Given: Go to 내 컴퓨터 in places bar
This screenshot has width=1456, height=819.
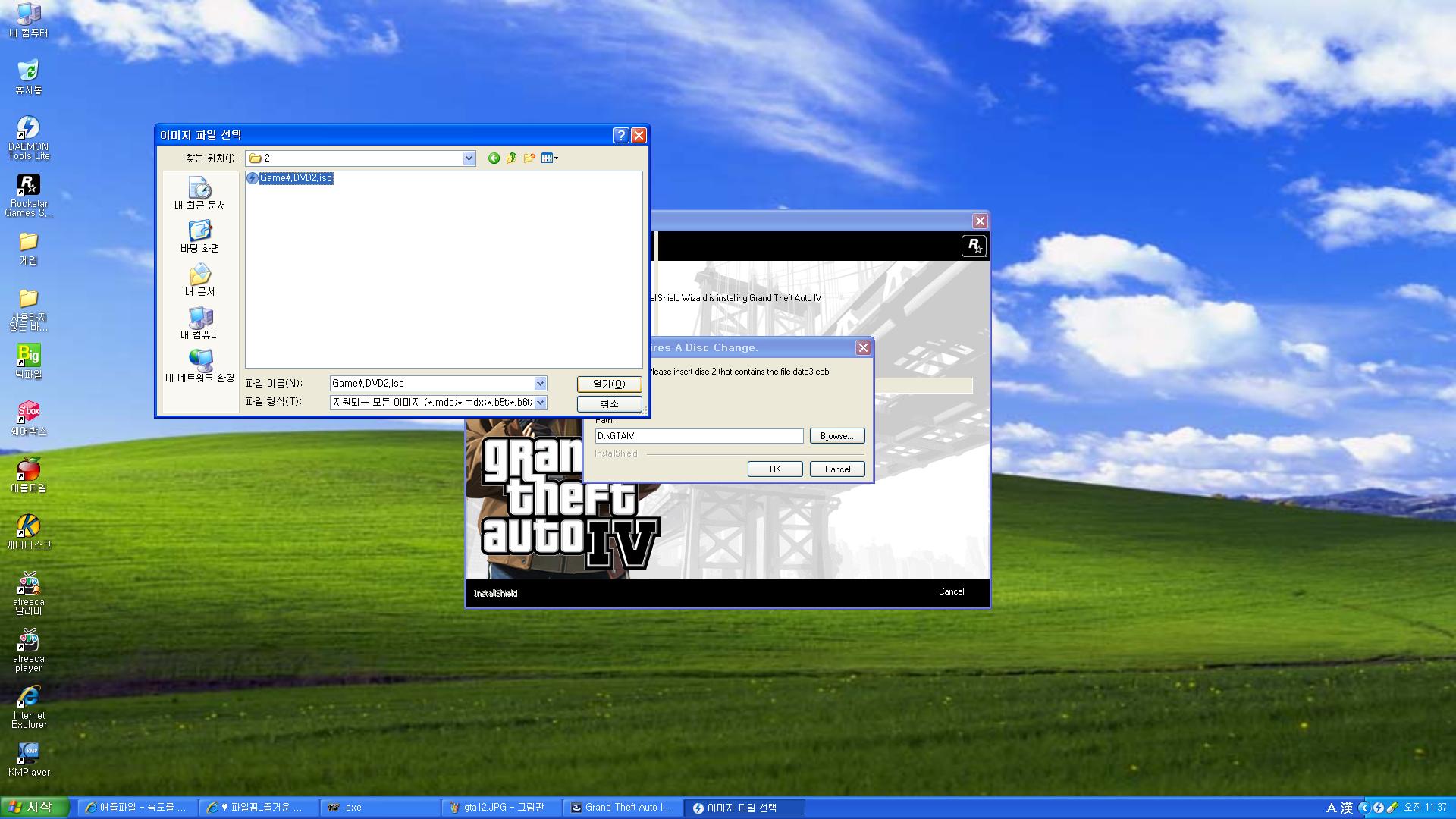Looking at the screenshot, I should click(200, 323).
